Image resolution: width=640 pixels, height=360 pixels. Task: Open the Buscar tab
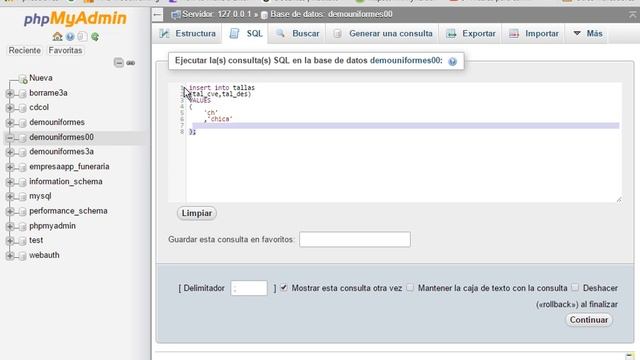coord(297,33)
